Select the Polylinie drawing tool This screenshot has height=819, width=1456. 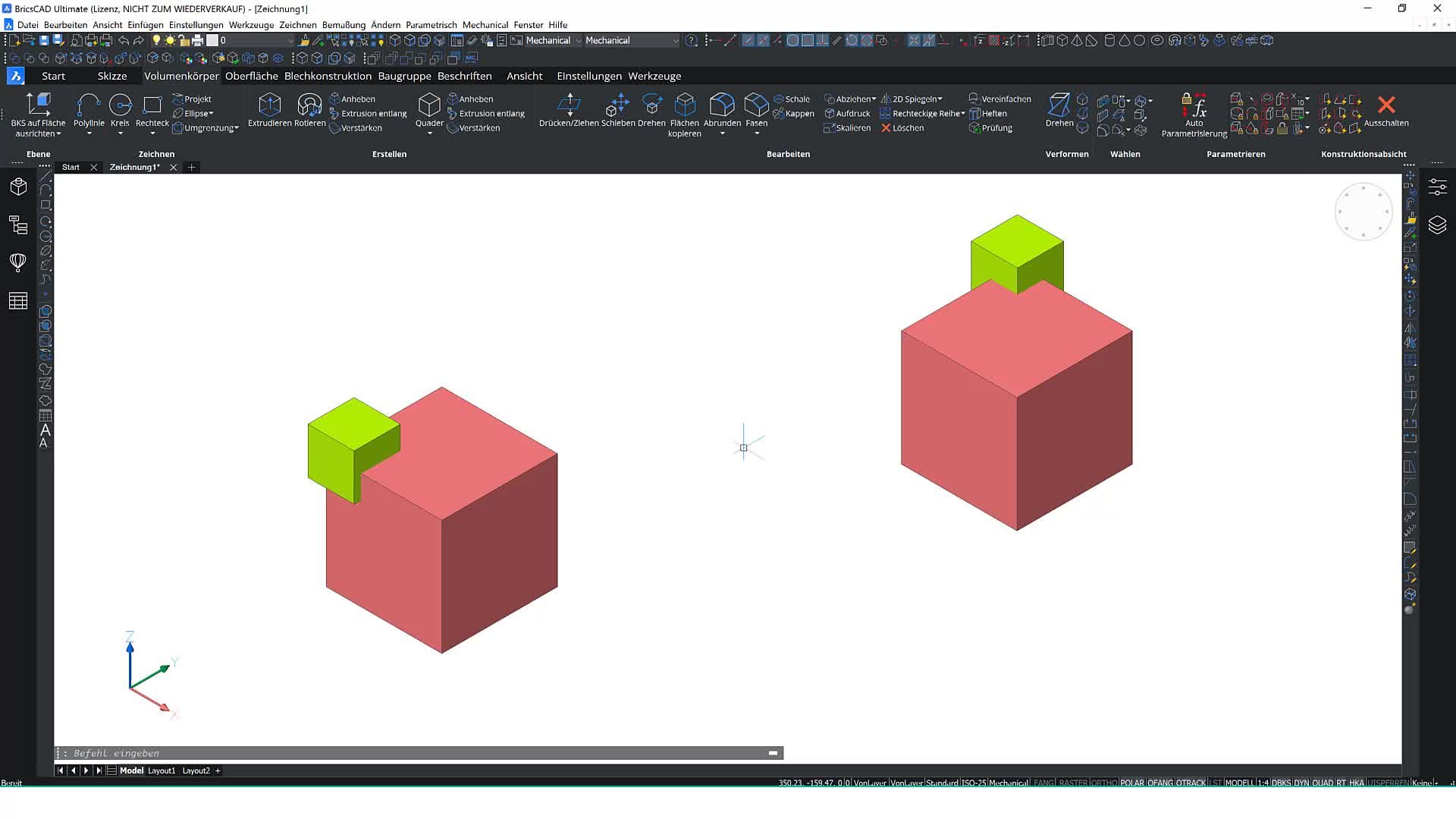[x=89, y=109]
